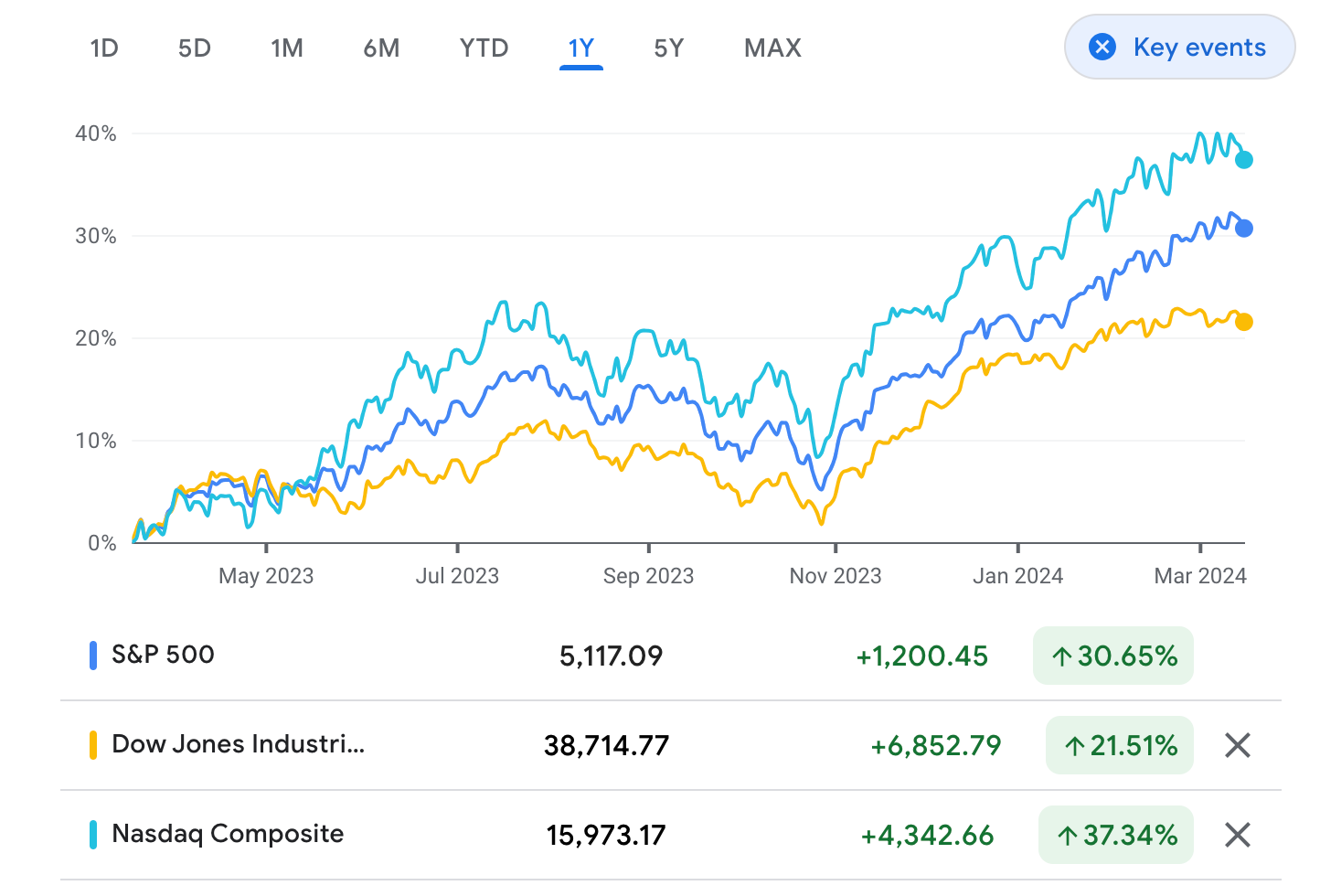Viewport: 1320px width, 896px height.
Task: Click the X icon inside Key events
Action: click(x=1102, y=47)
